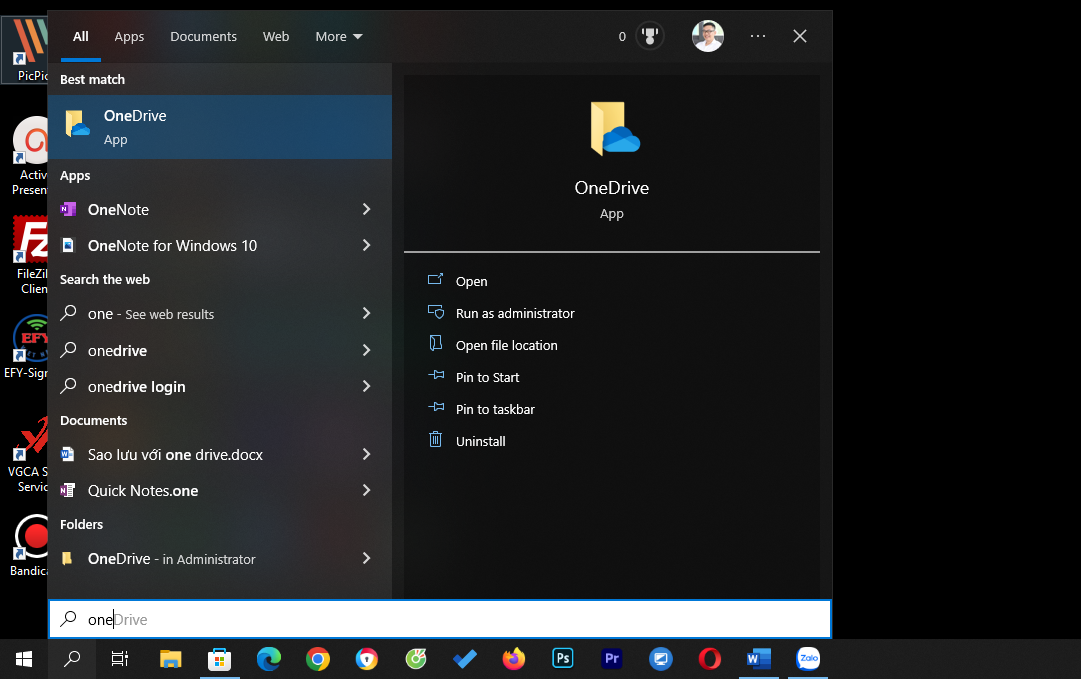Click in the search box containing 'one'

pyautogui.click(x=440, y=619)
